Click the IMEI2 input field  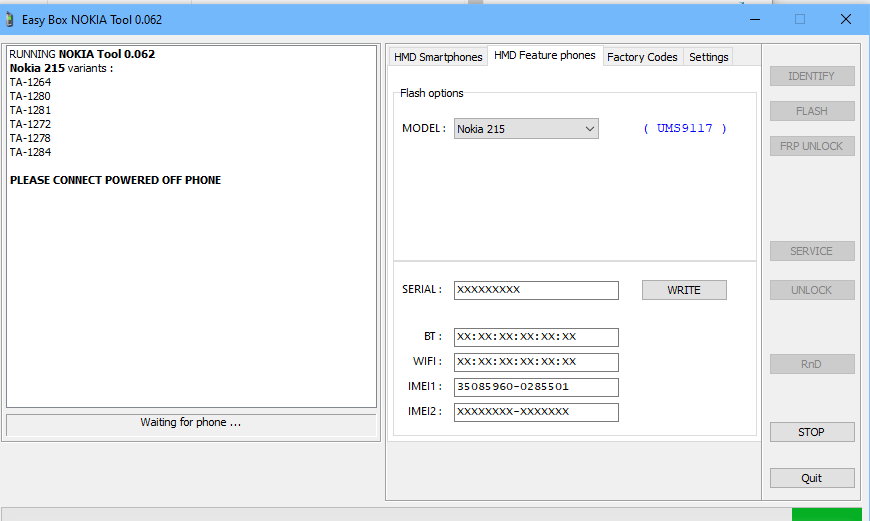pyautogui.click(x=536, y=412)
